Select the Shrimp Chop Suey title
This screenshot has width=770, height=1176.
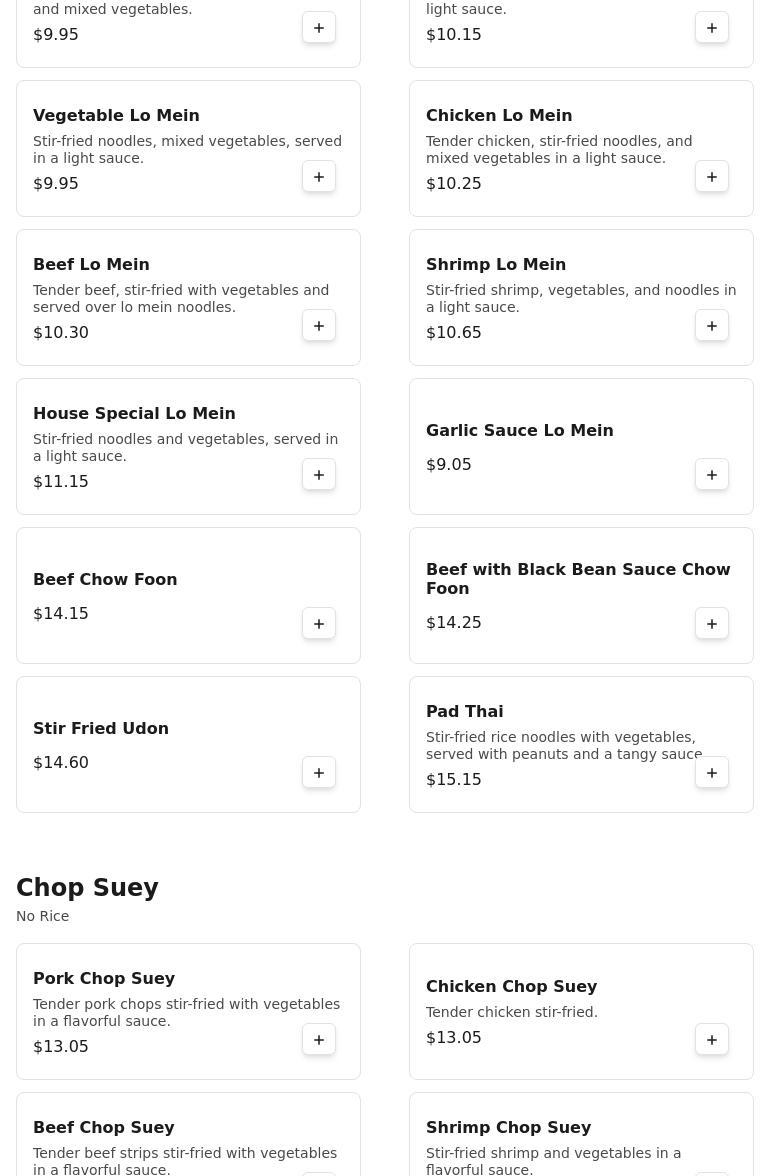[x=508, y=1128]
